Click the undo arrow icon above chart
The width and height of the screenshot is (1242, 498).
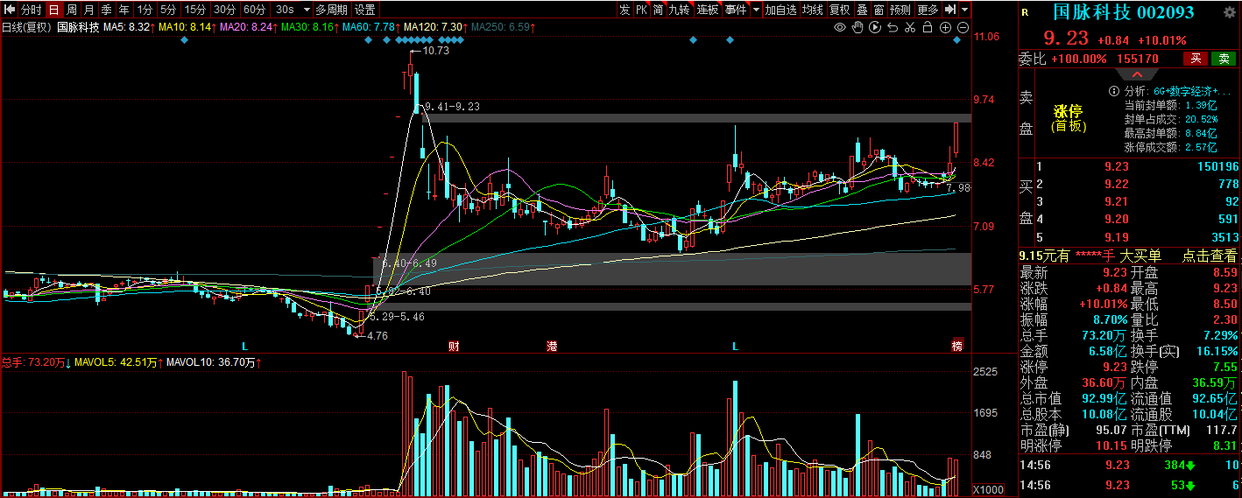(892, 27)
